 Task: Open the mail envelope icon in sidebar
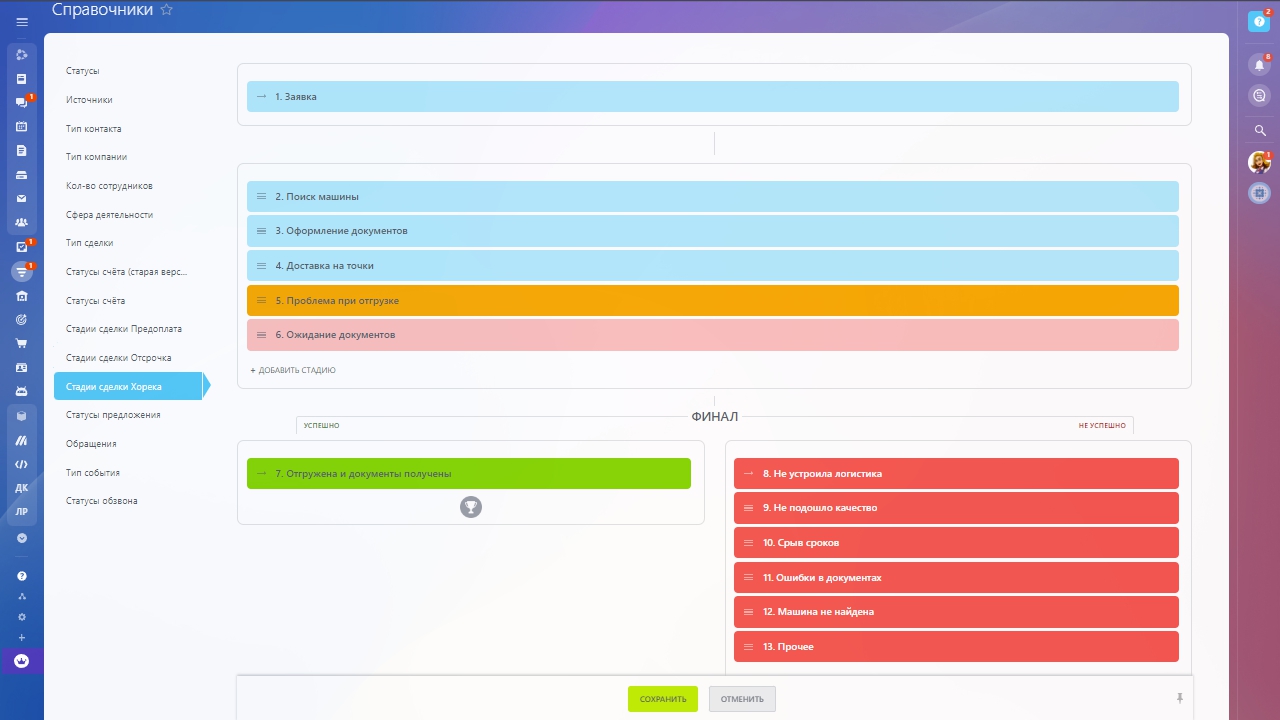tap(22, 199)
